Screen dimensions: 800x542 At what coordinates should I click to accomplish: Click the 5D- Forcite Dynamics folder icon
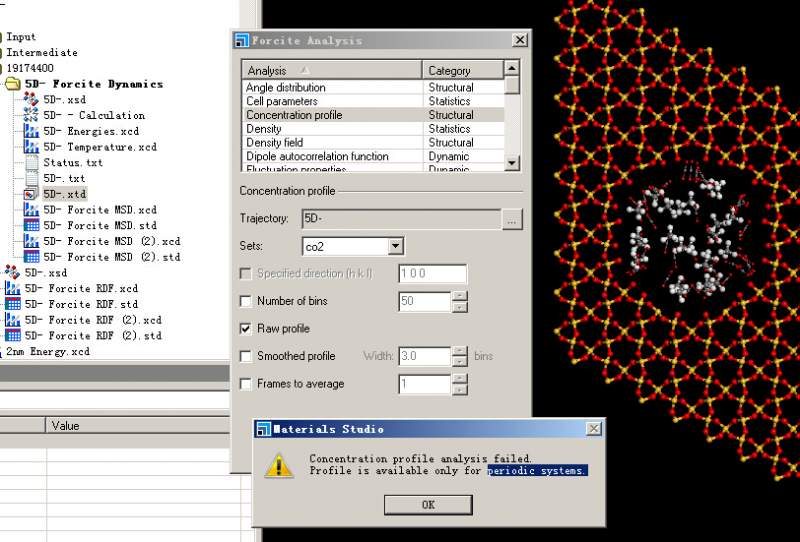pos(12,84)
